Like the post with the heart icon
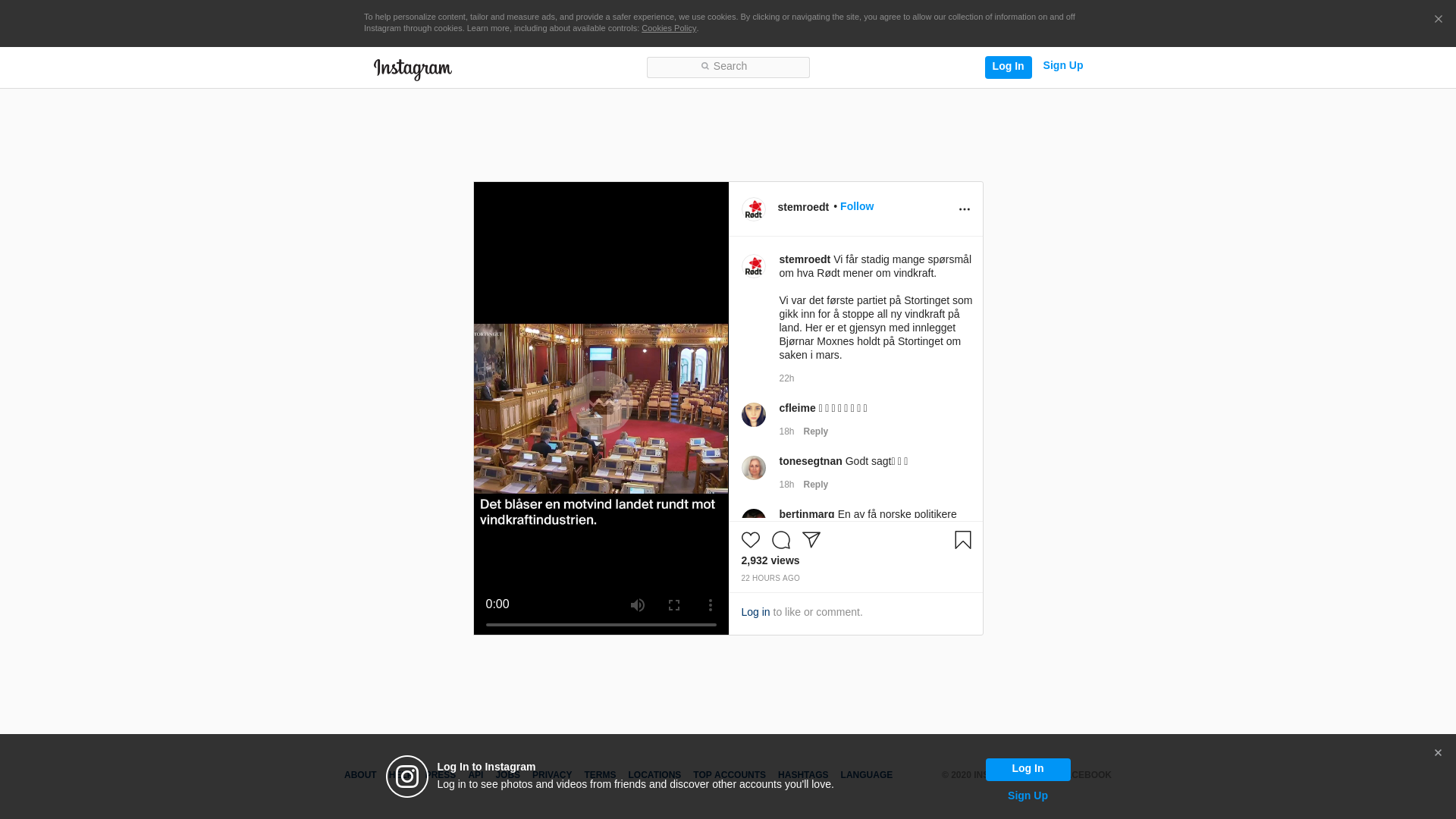Screen dimensions: 1456x819 point(750,540)
